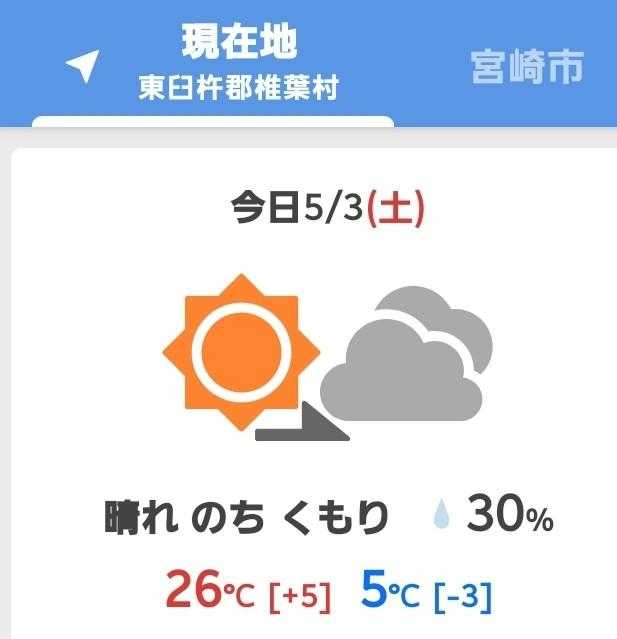Screen dimensions: 617x639
Task: Click the [-3] low temperature difference
Action: [463, 596]
